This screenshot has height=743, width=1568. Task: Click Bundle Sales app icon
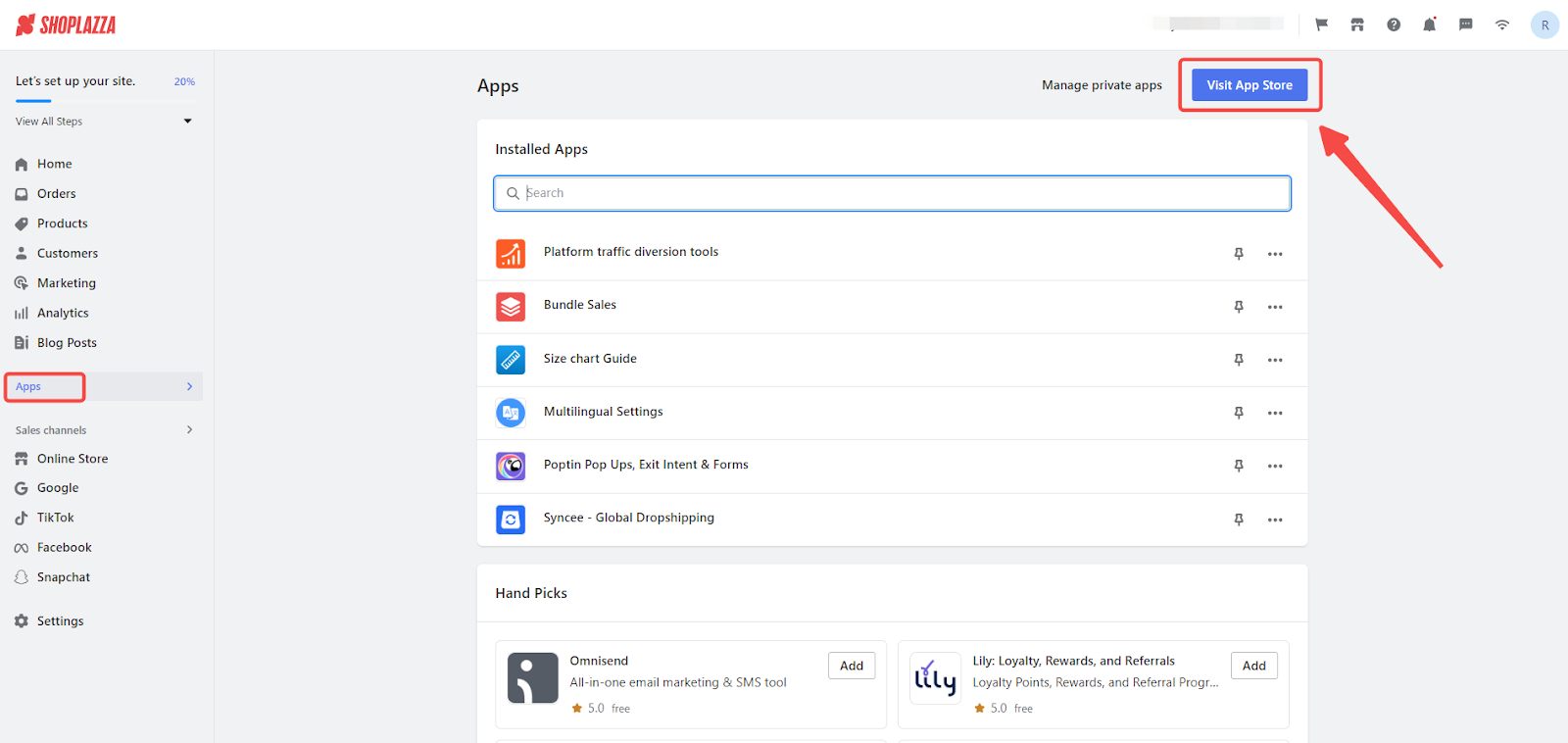click(511, 307)
